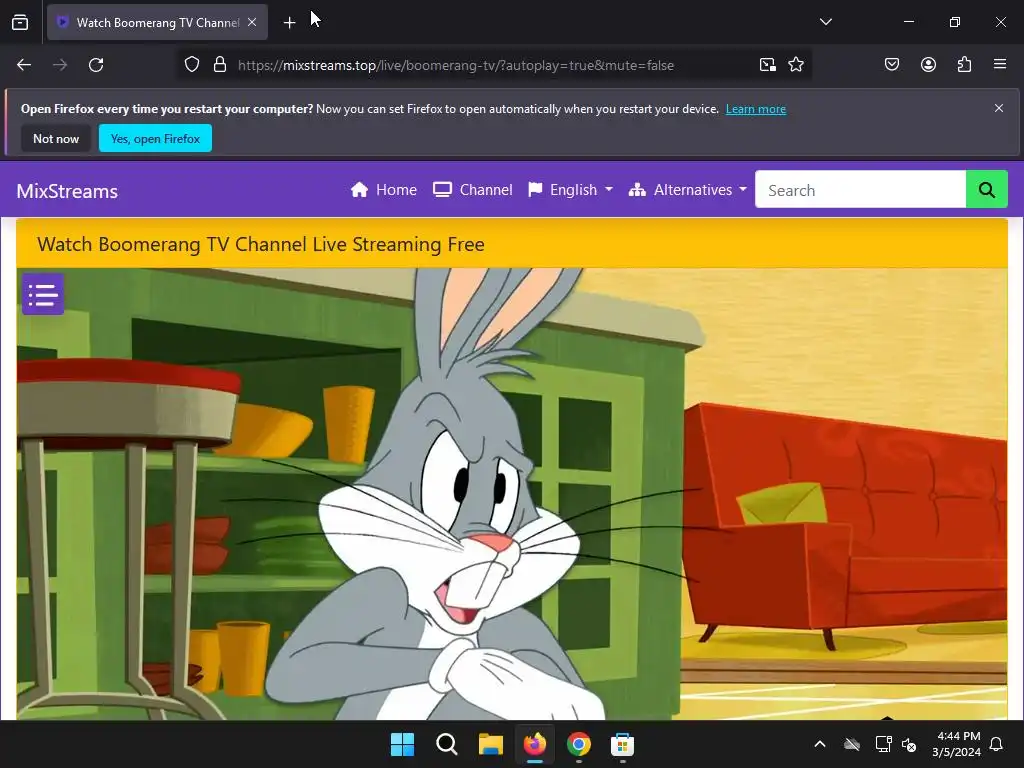The image size is (1024, 768).
Task: Open picture-in-picture icon in address bar
Action: coord(767,65)
